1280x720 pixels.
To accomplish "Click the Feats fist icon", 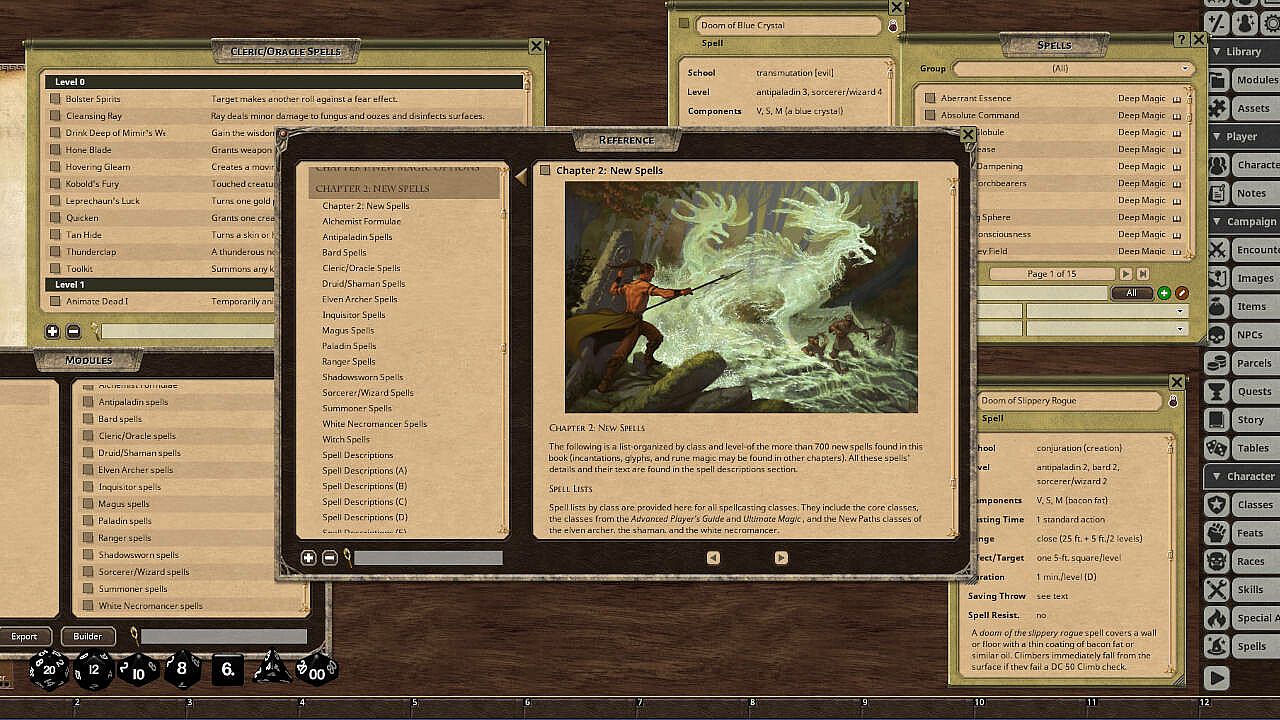I will (1217, 533).
